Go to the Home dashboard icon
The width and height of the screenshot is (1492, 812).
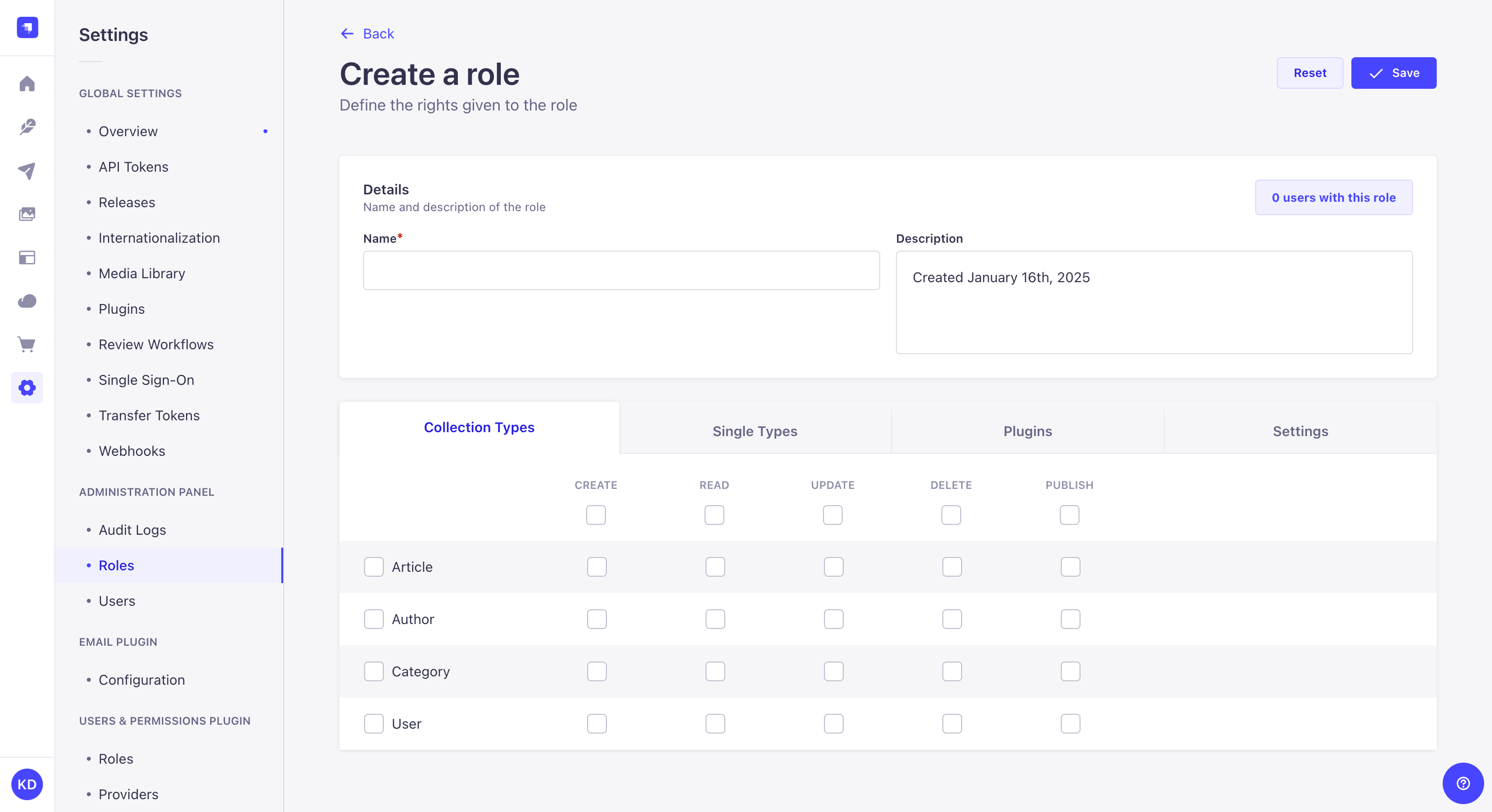click(x=27, y=84)
